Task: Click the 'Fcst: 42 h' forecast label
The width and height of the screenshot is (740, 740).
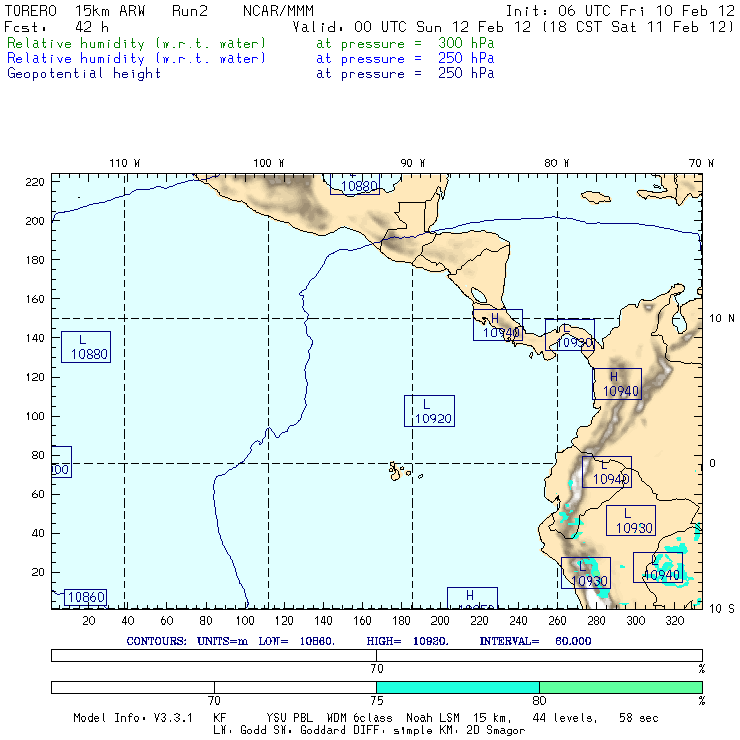Action: [x=56, y=27]
